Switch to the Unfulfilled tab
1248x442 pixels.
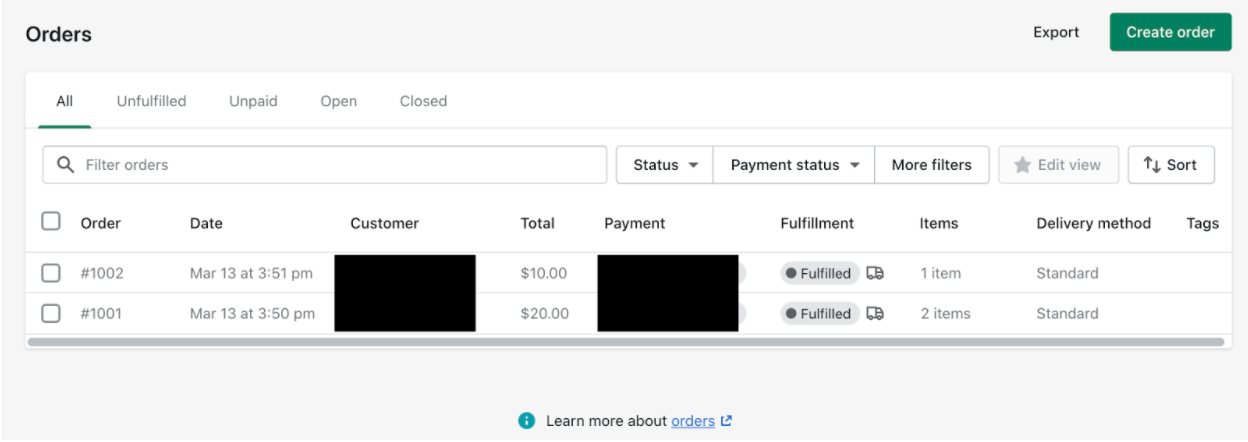(152, 101)
